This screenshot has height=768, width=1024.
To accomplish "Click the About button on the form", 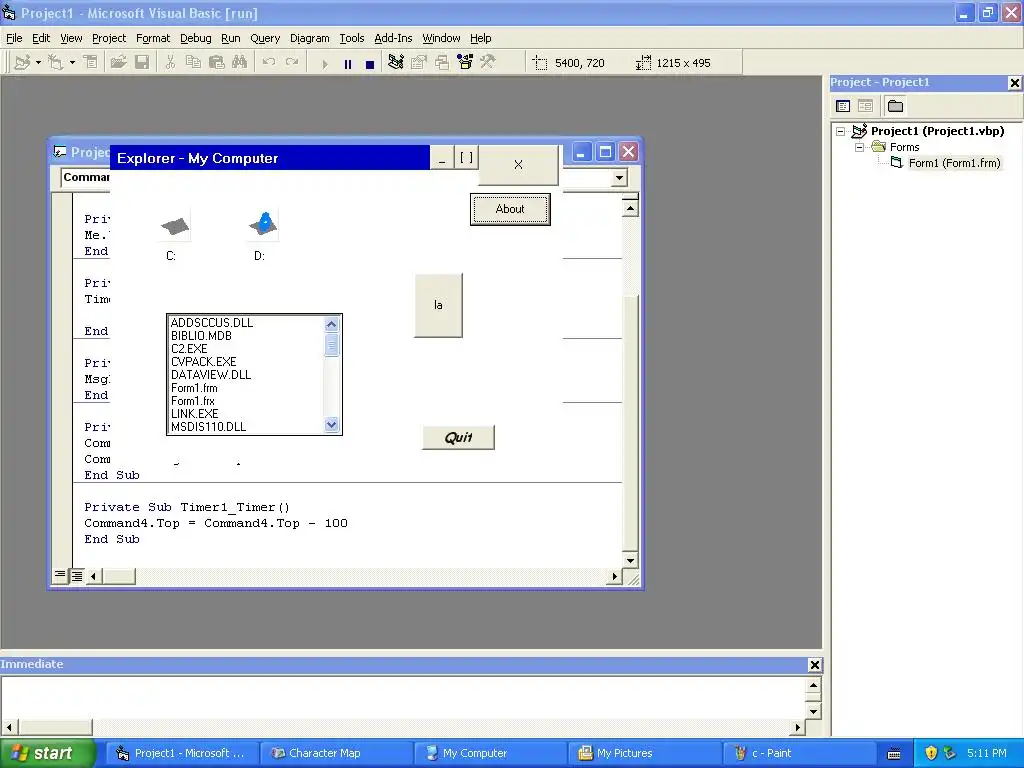I will click(510, 209).
